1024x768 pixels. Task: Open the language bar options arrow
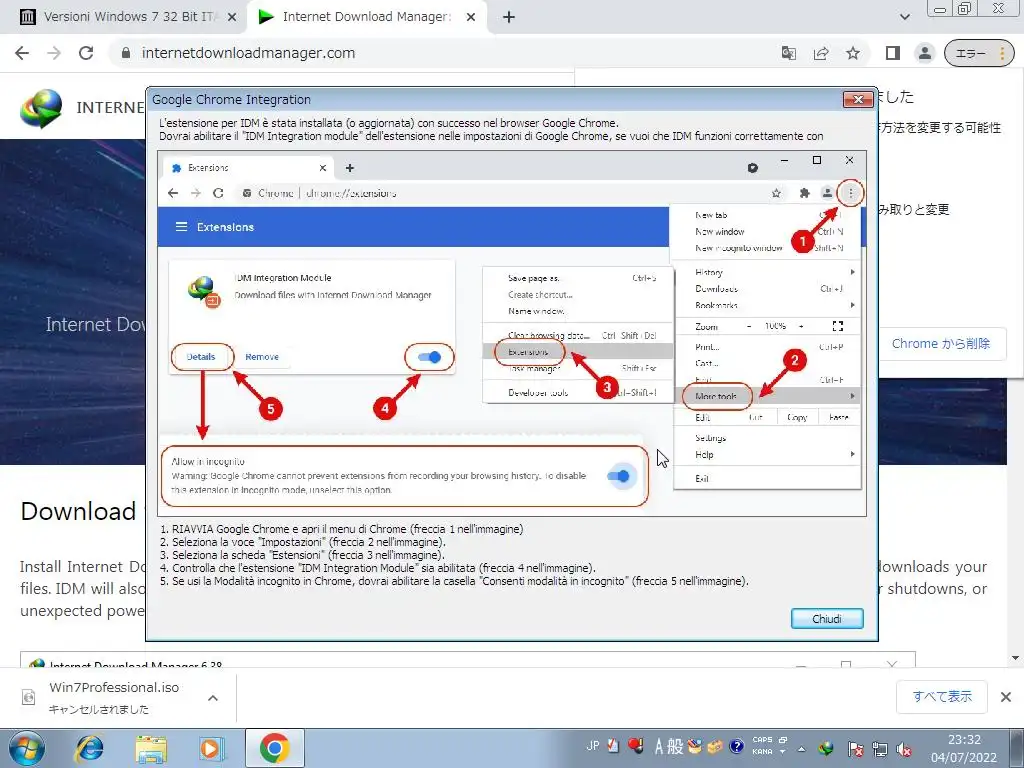tap(783, 752)
